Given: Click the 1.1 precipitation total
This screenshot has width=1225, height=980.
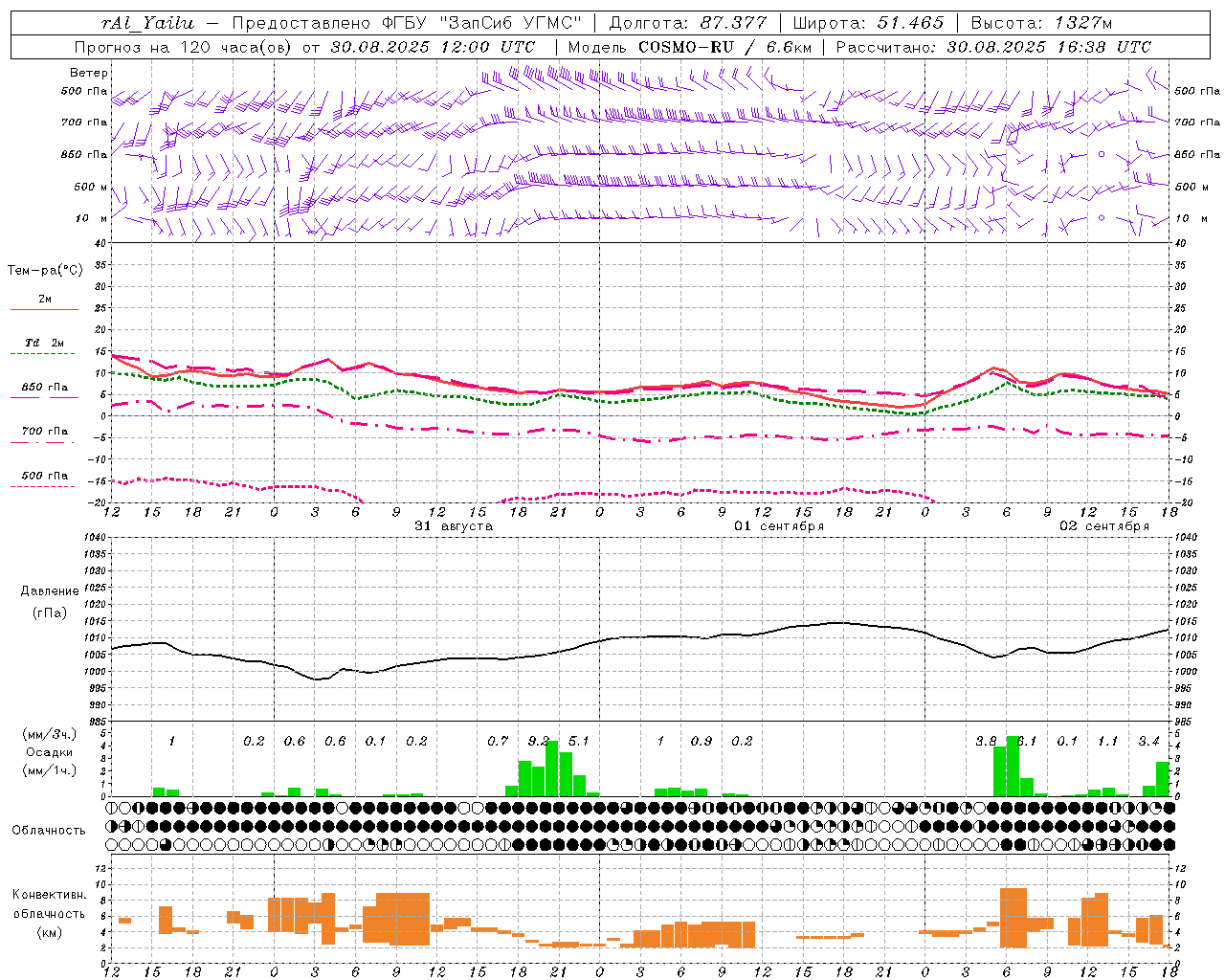Looking at the screenshot, I should tap(1107, 741).
